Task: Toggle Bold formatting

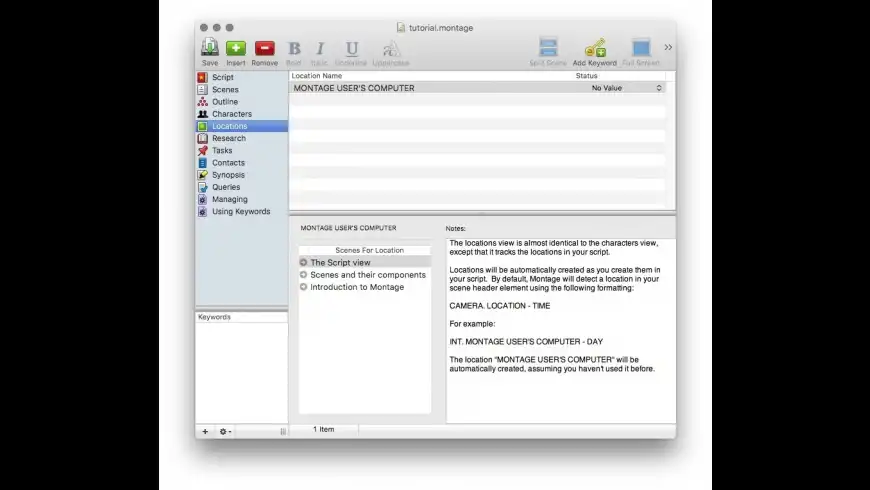Action: tap(294, 48)
